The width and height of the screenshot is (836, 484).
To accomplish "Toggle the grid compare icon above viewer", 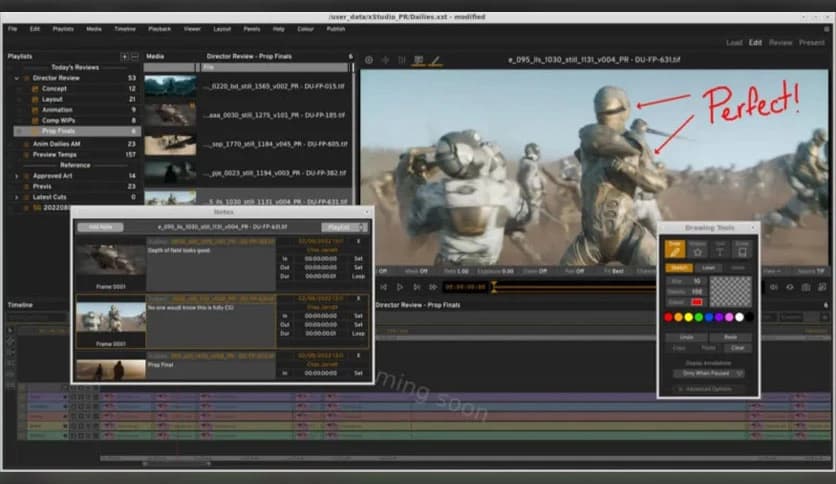I will pyautogui.click(x=419, y=60).
